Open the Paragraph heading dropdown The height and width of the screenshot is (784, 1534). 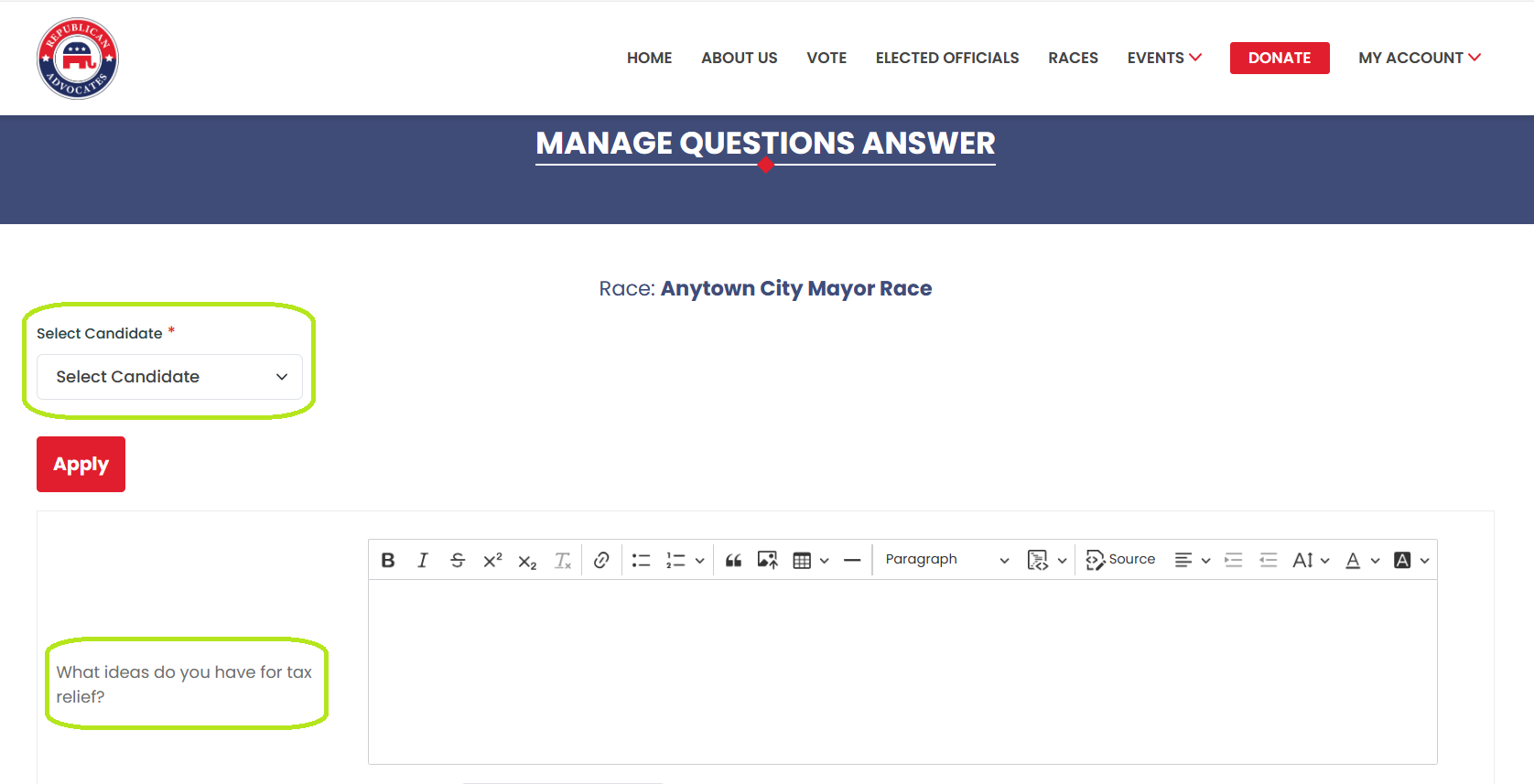(x=946, y=560)
